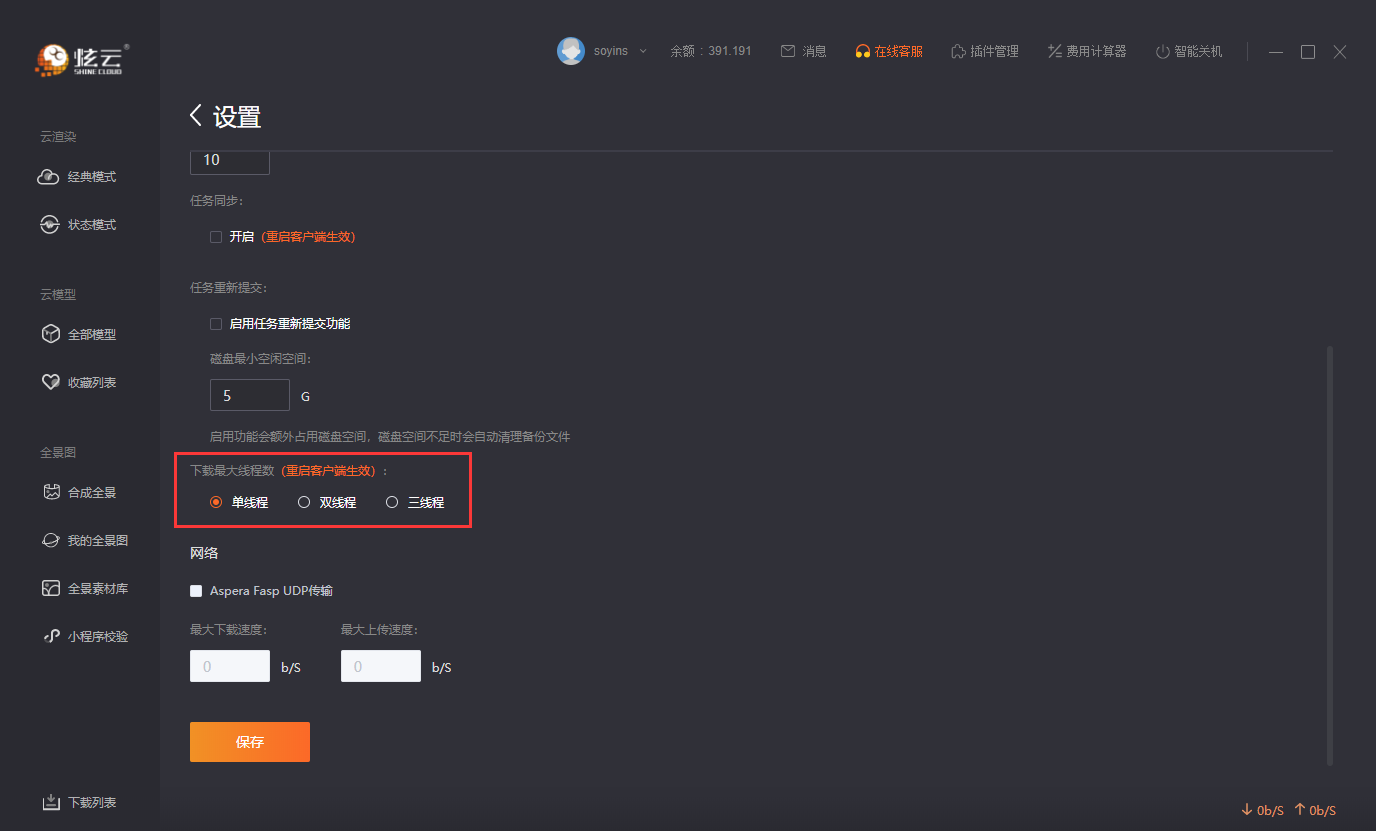Enable the 任务同步 开启 checkbox
The image size is (1376, 831).
216,237
